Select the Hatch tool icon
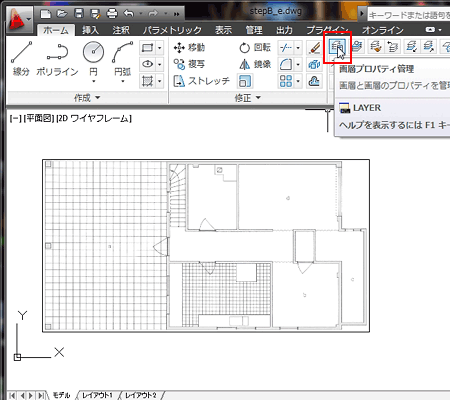 [x=147, y=81]
